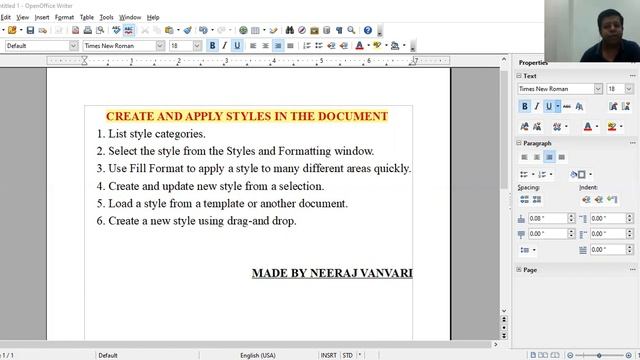Click Zoom Out minus in status bar
Screen dimensions: 640x360
[x=570, y=356]
